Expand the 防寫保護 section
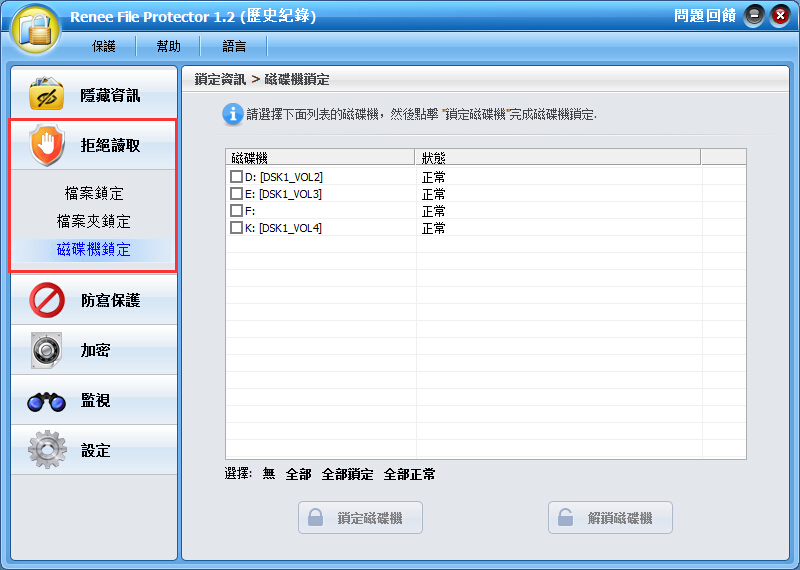Viewport: 800px width, 570px height. tap(94, 300)
